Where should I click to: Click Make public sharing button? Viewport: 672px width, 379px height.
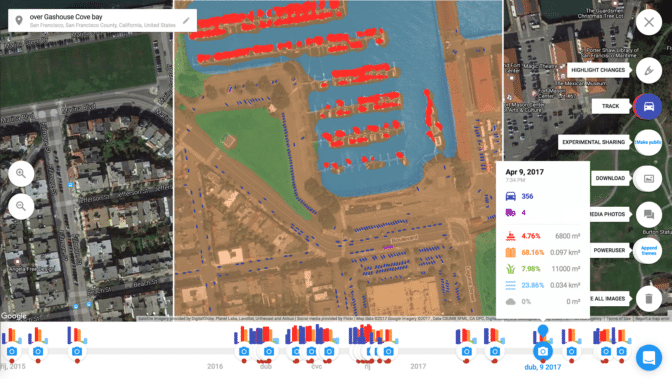(648, 142)
